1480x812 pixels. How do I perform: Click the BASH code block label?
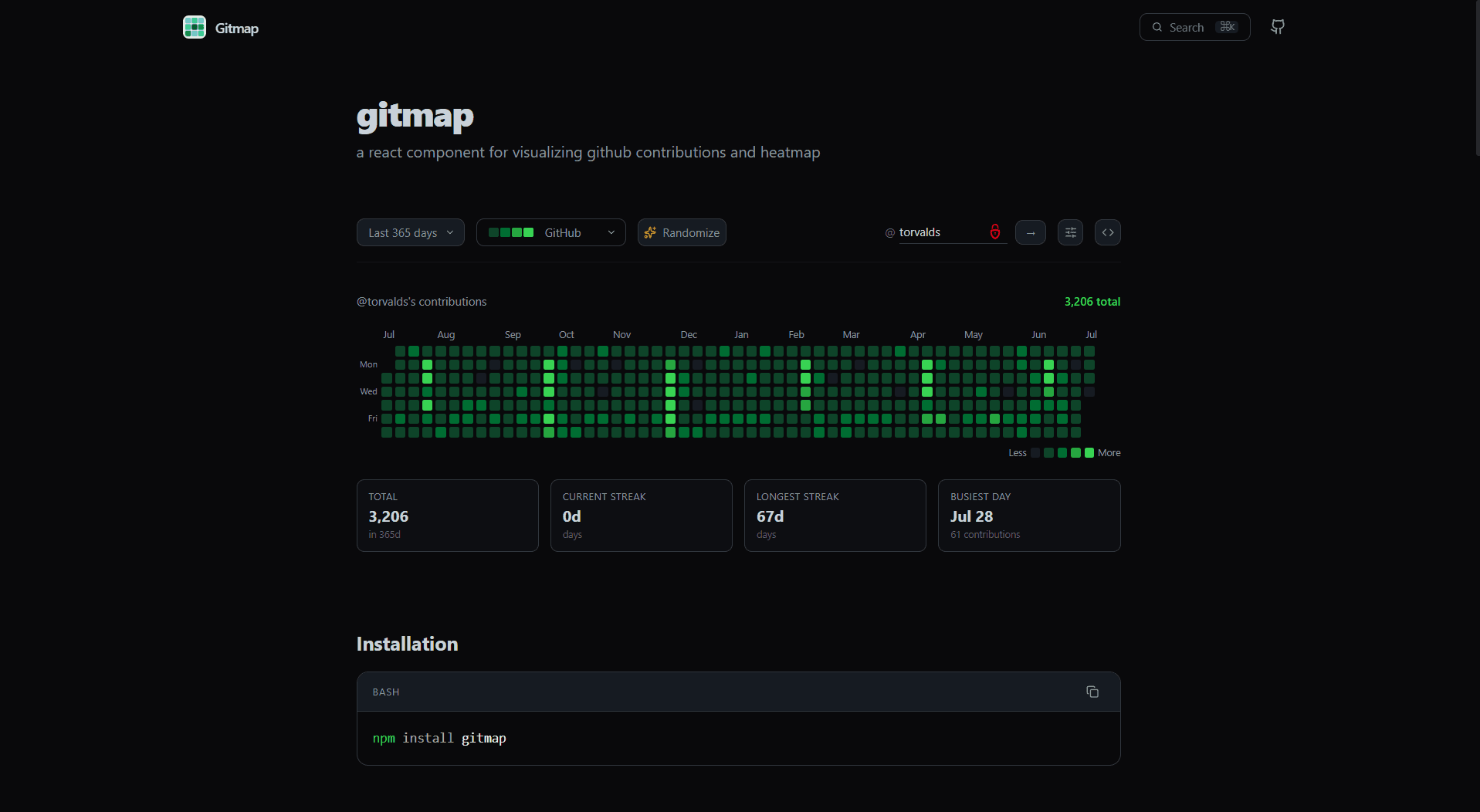[x=386, y=692]
